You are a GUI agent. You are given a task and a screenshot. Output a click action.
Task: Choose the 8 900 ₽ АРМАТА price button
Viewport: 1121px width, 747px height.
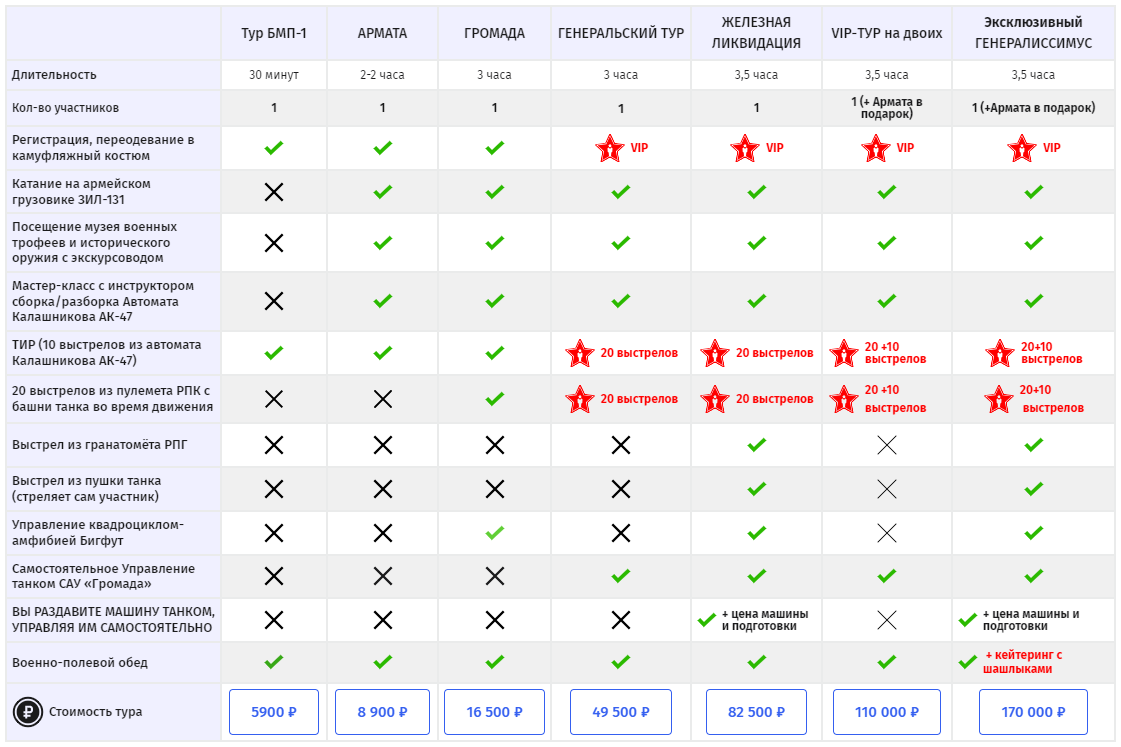coord(382,713)
